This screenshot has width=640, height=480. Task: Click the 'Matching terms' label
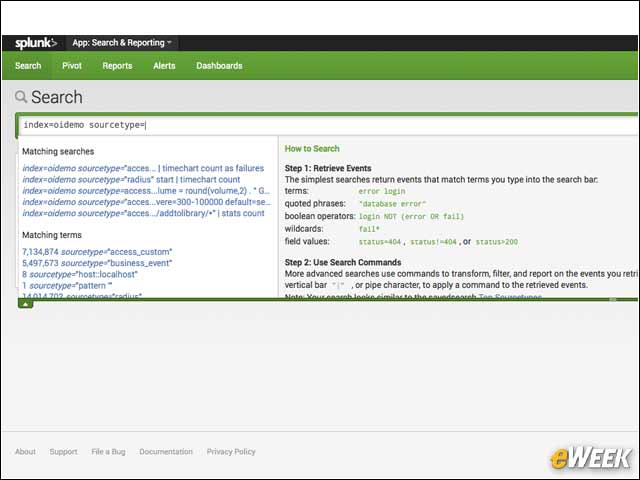(52, 235)
